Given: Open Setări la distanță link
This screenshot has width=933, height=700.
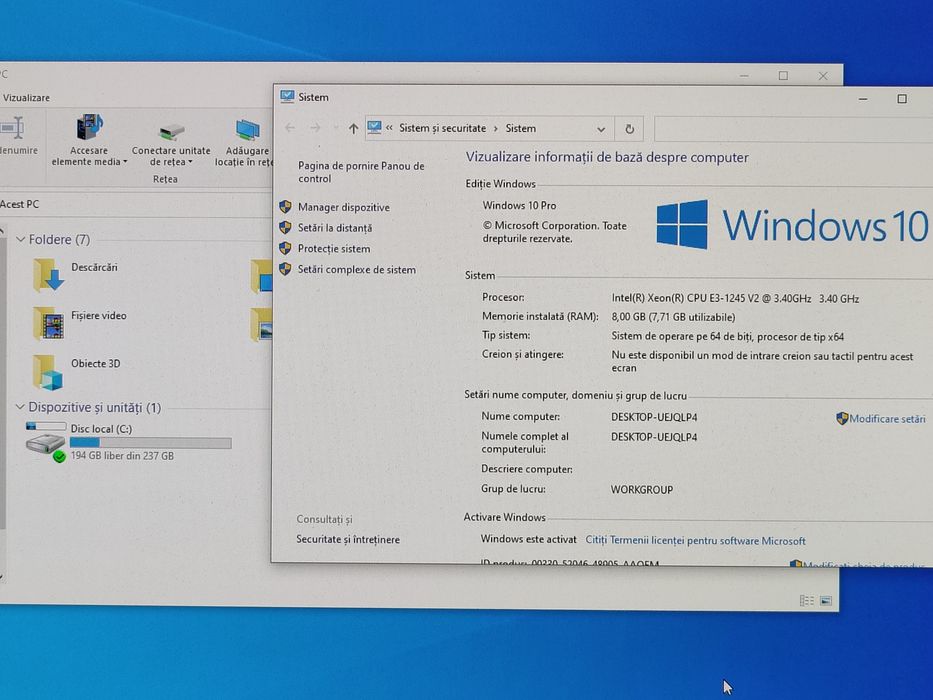Looking at the screenshot, I should (x=334, y=228).
